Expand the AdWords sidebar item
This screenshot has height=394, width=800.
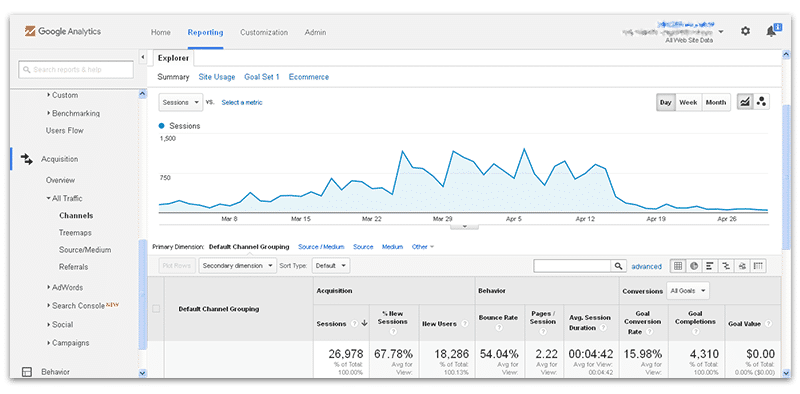pyautogui.click(x=64, y=287)
